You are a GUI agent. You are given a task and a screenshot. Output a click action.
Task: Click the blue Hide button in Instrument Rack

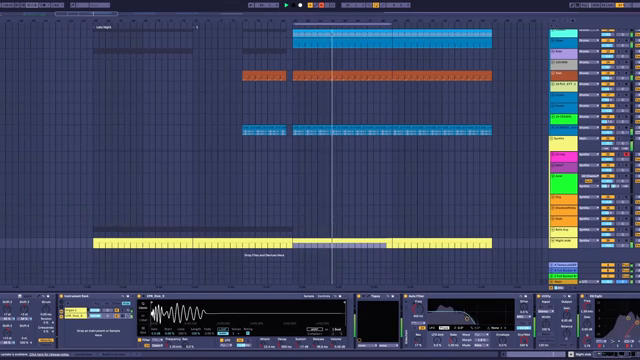126,304
